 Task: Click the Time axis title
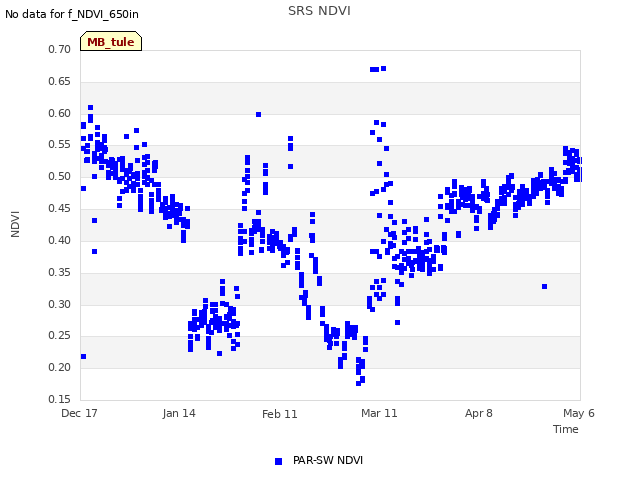tap(566, 429)
